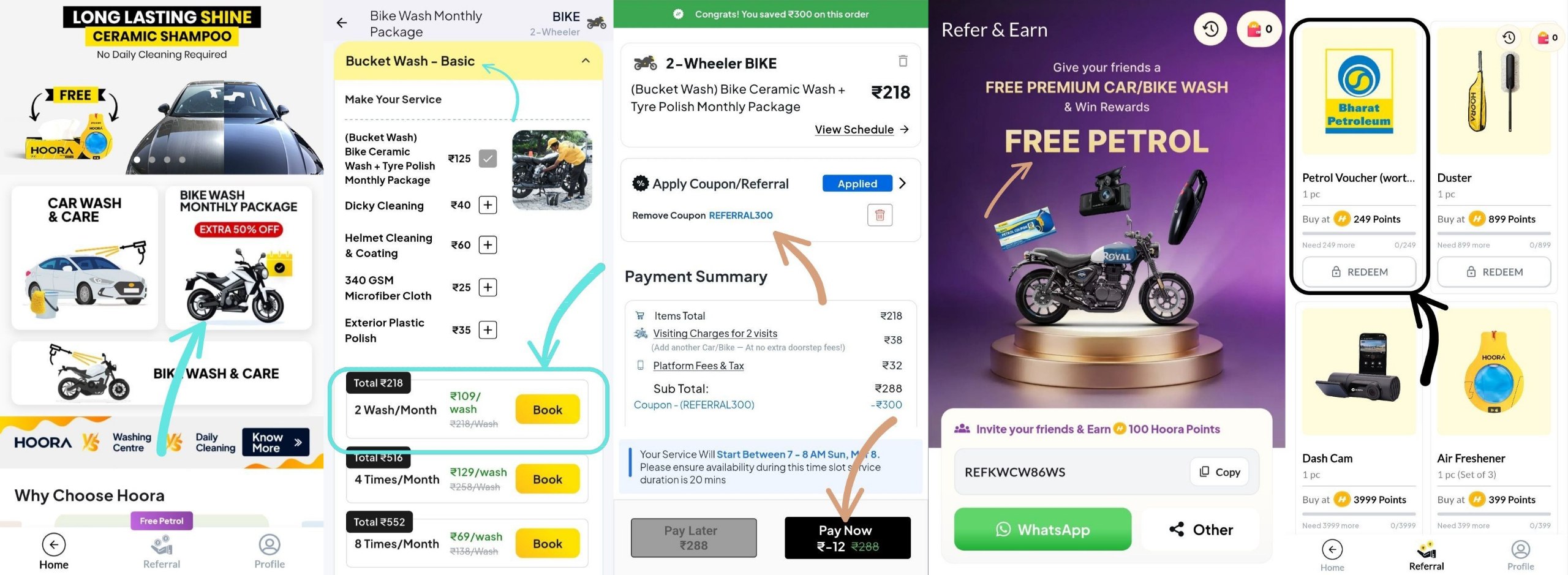
Task: Tap the Pay Now button
Action: pos(848,538)
